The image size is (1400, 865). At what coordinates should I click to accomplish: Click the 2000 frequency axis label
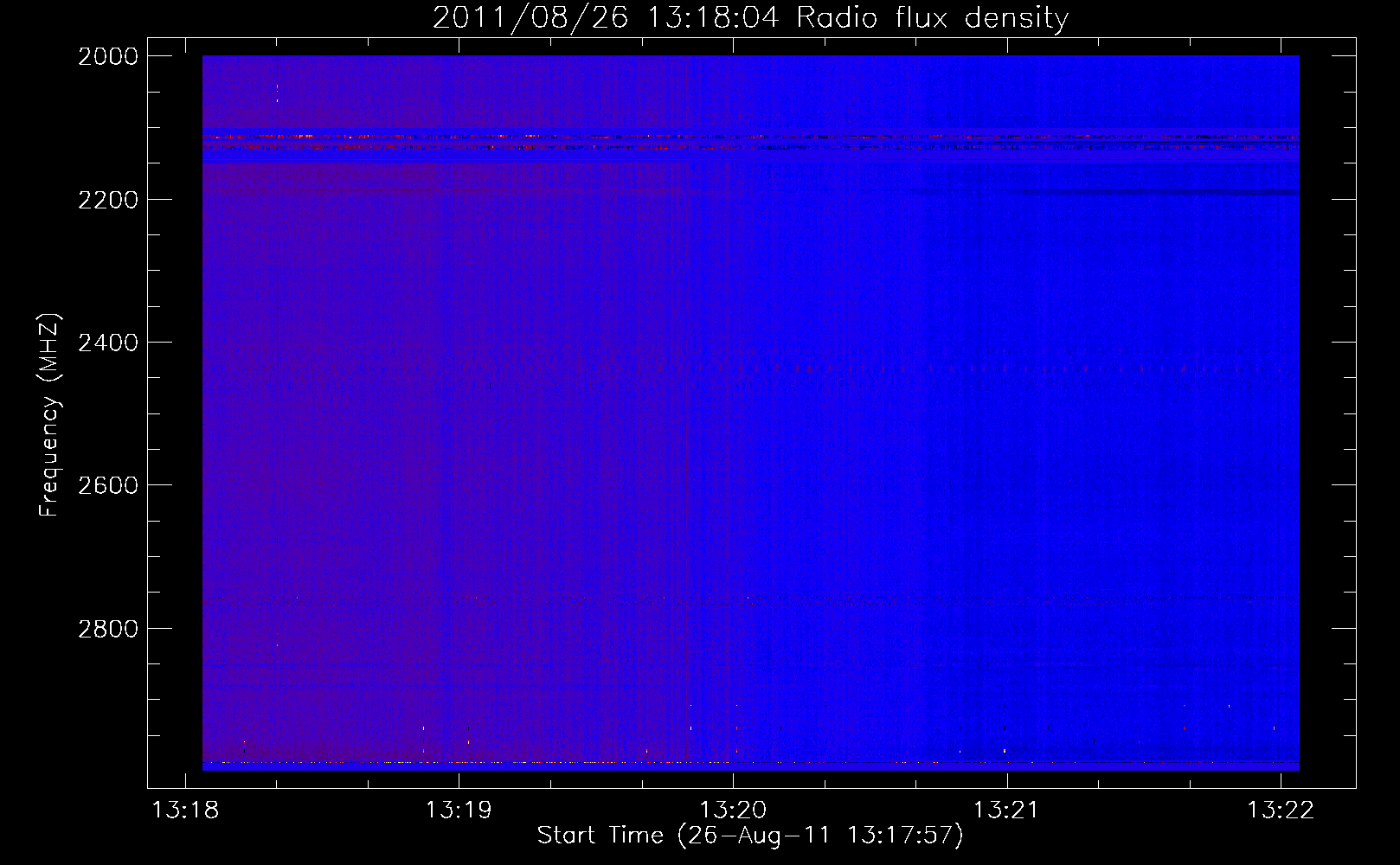[108, 56]
